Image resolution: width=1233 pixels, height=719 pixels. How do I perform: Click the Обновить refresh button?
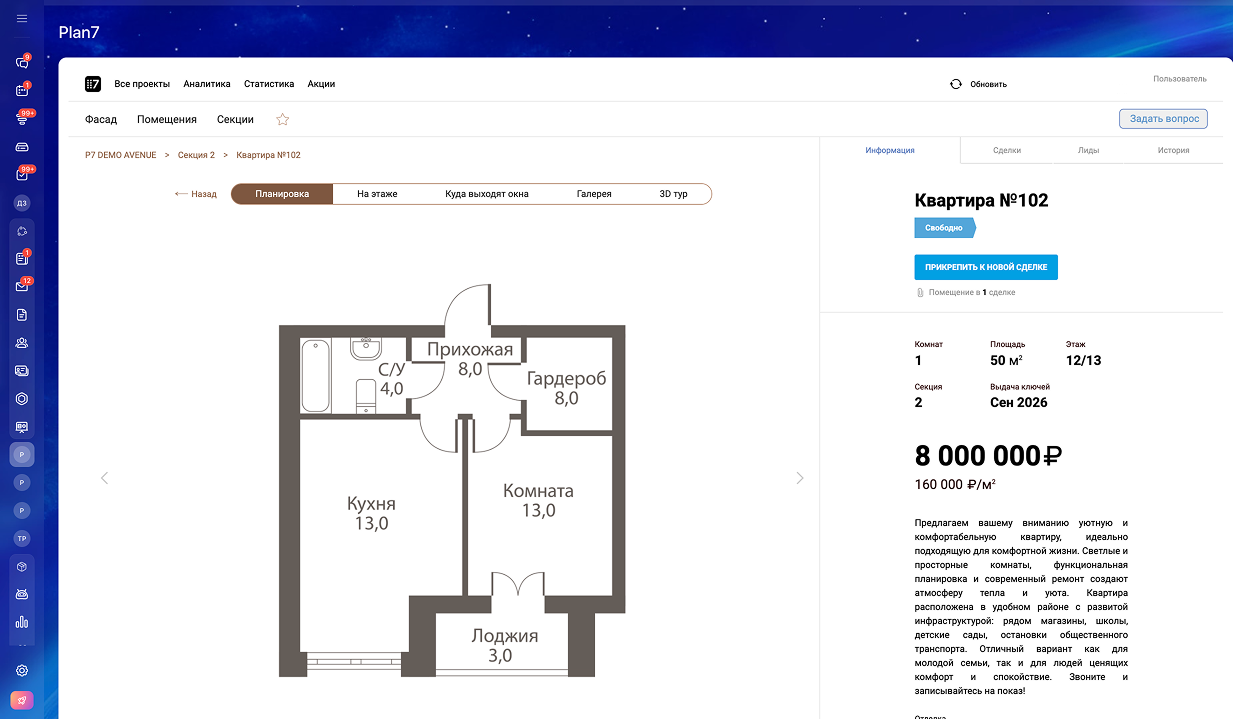(978, 84)
